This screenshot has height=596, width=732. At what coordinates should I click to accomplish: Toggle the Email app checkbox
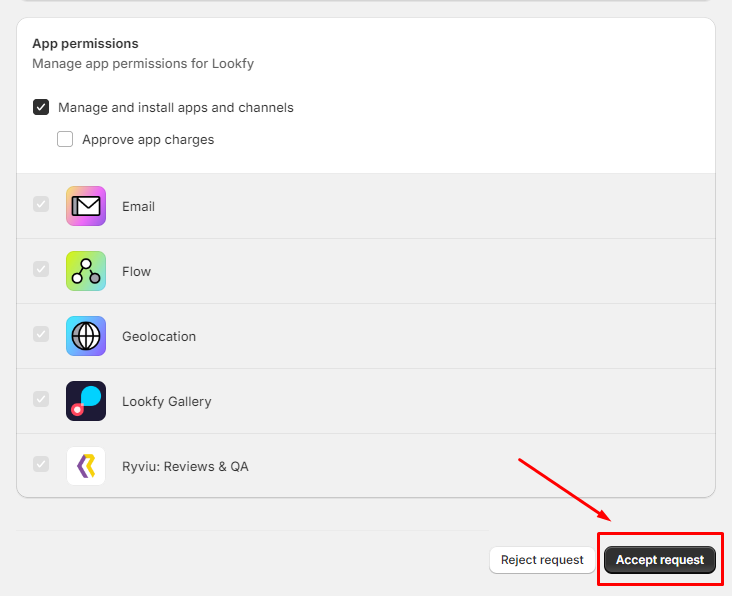[41, 204]
